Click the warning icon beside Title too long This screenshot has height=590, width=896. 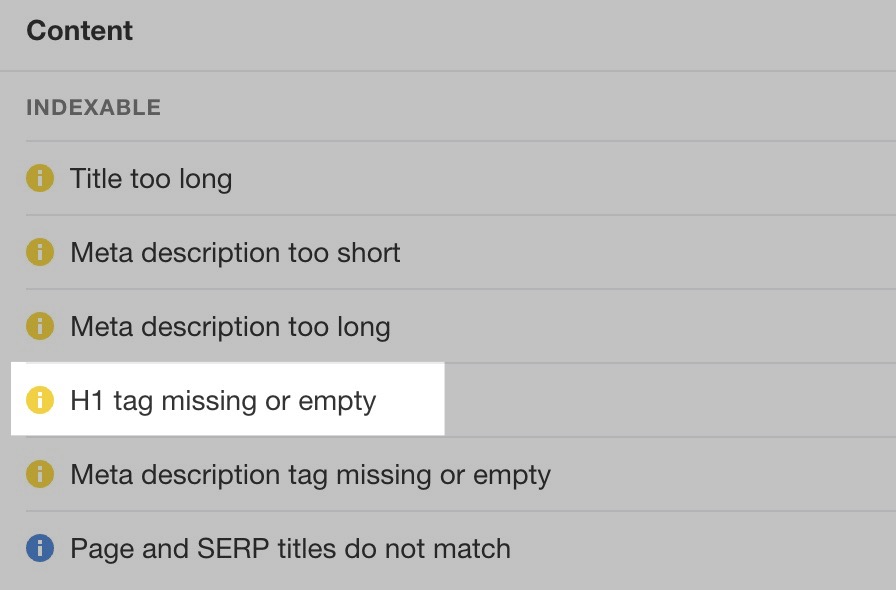pyautogui.click(x=40, y=178)
